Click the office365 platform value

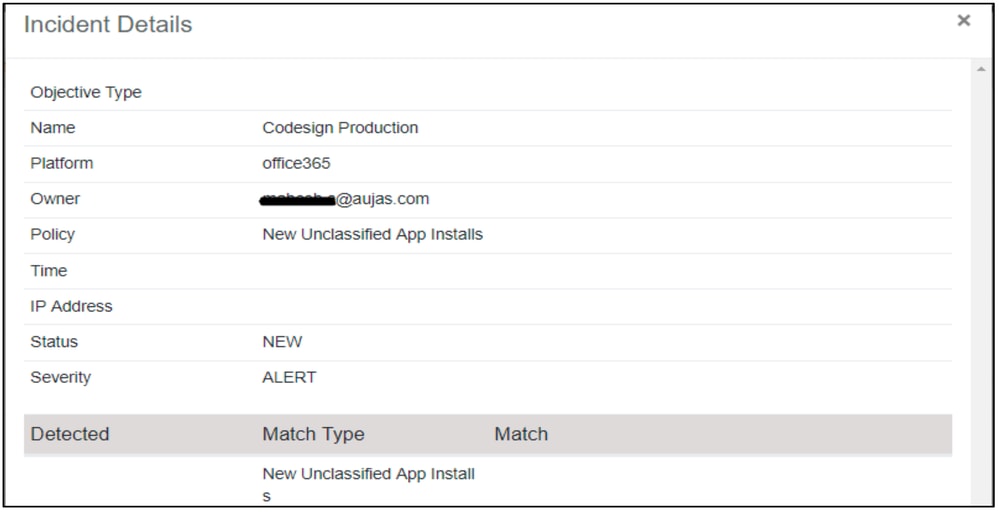297,163
